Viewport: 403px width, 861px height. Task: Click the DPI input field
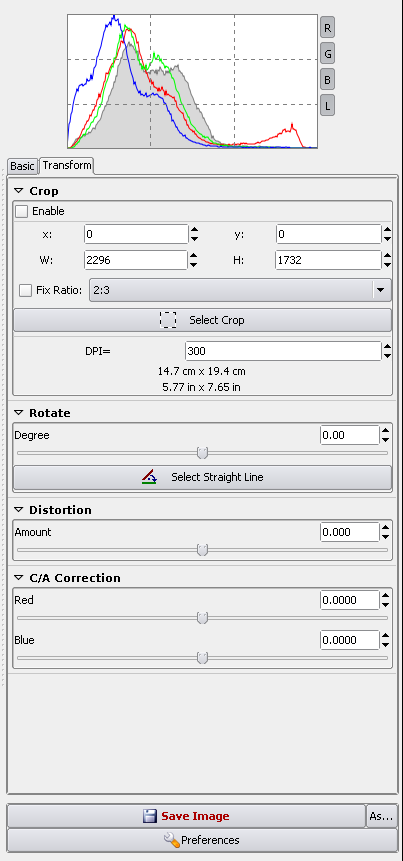point(283,351)
